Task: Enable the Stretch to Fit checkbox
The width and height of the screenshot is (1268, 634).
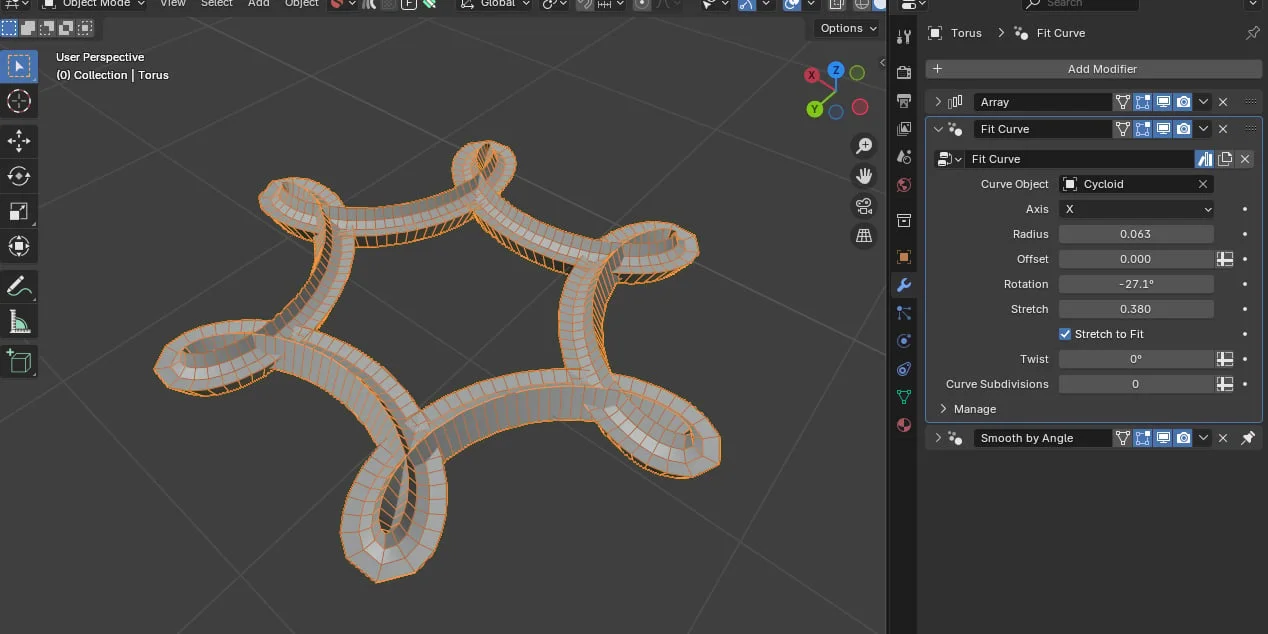Action: [1065, 333]
